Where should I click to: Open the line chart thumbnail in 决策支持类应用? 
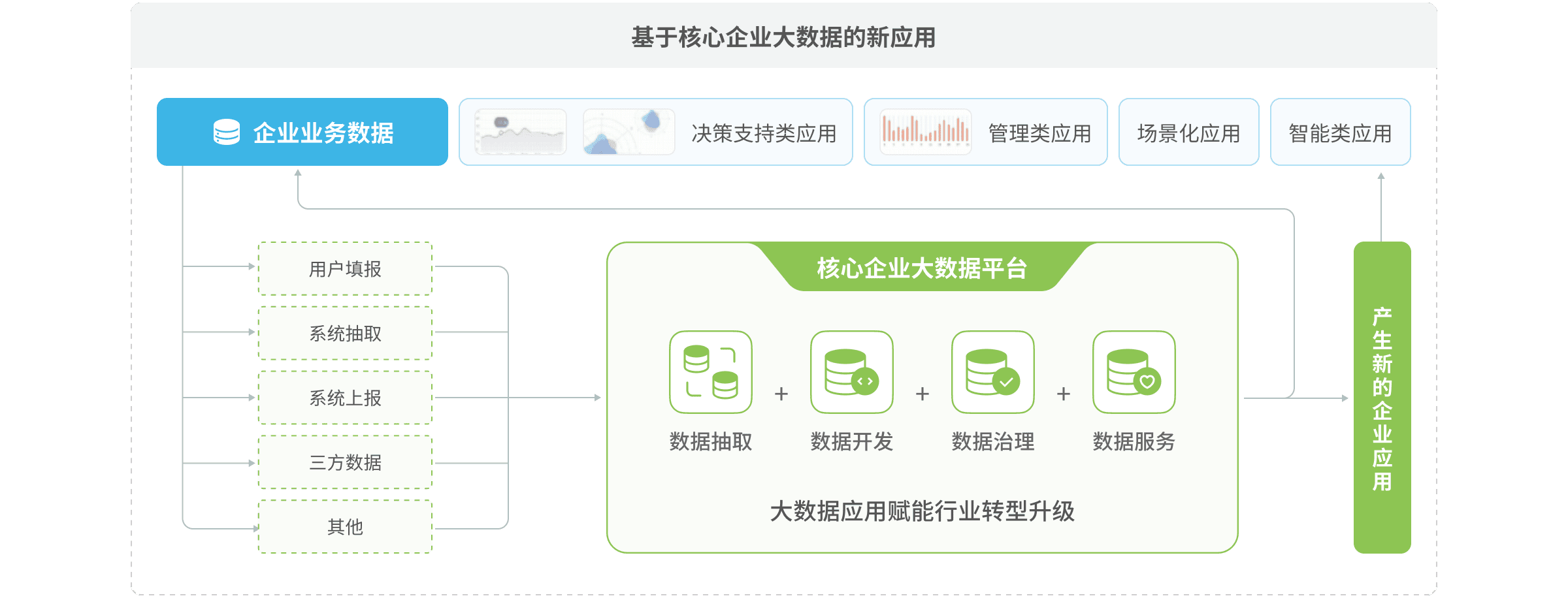[x=521, y=132]
